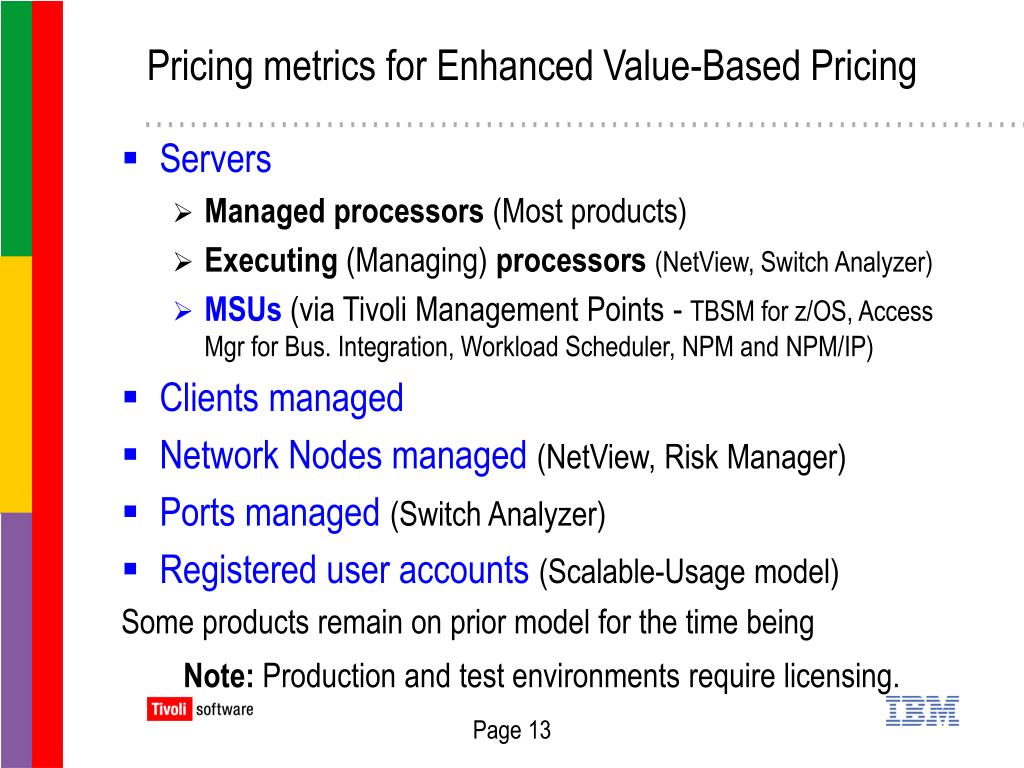Click the red Tivoli logo badge
This screenshot has height=768, width=1024.
pyautogui.click(x=170, y=709)
